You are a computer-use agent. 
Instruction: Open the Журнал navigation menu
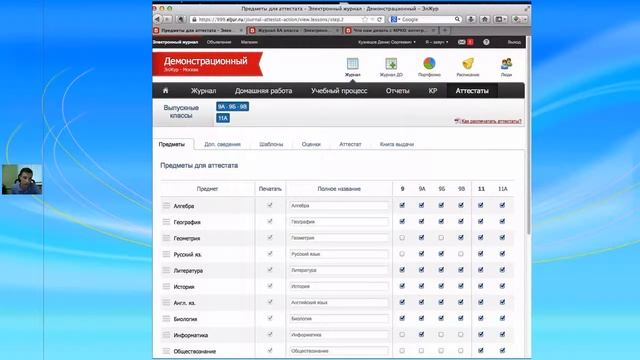coord(203,91)
